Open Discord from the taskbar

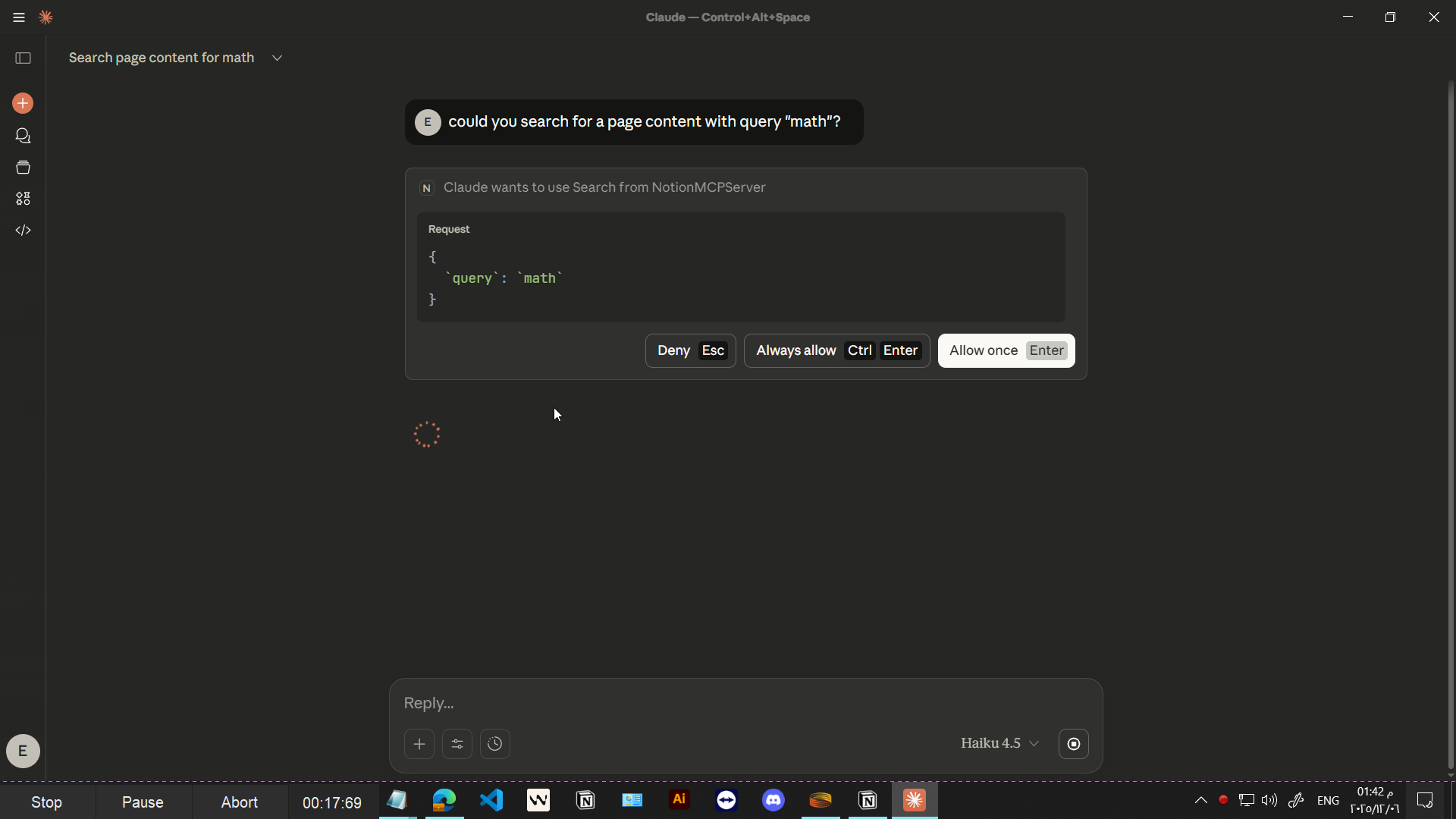pos(773,800)
